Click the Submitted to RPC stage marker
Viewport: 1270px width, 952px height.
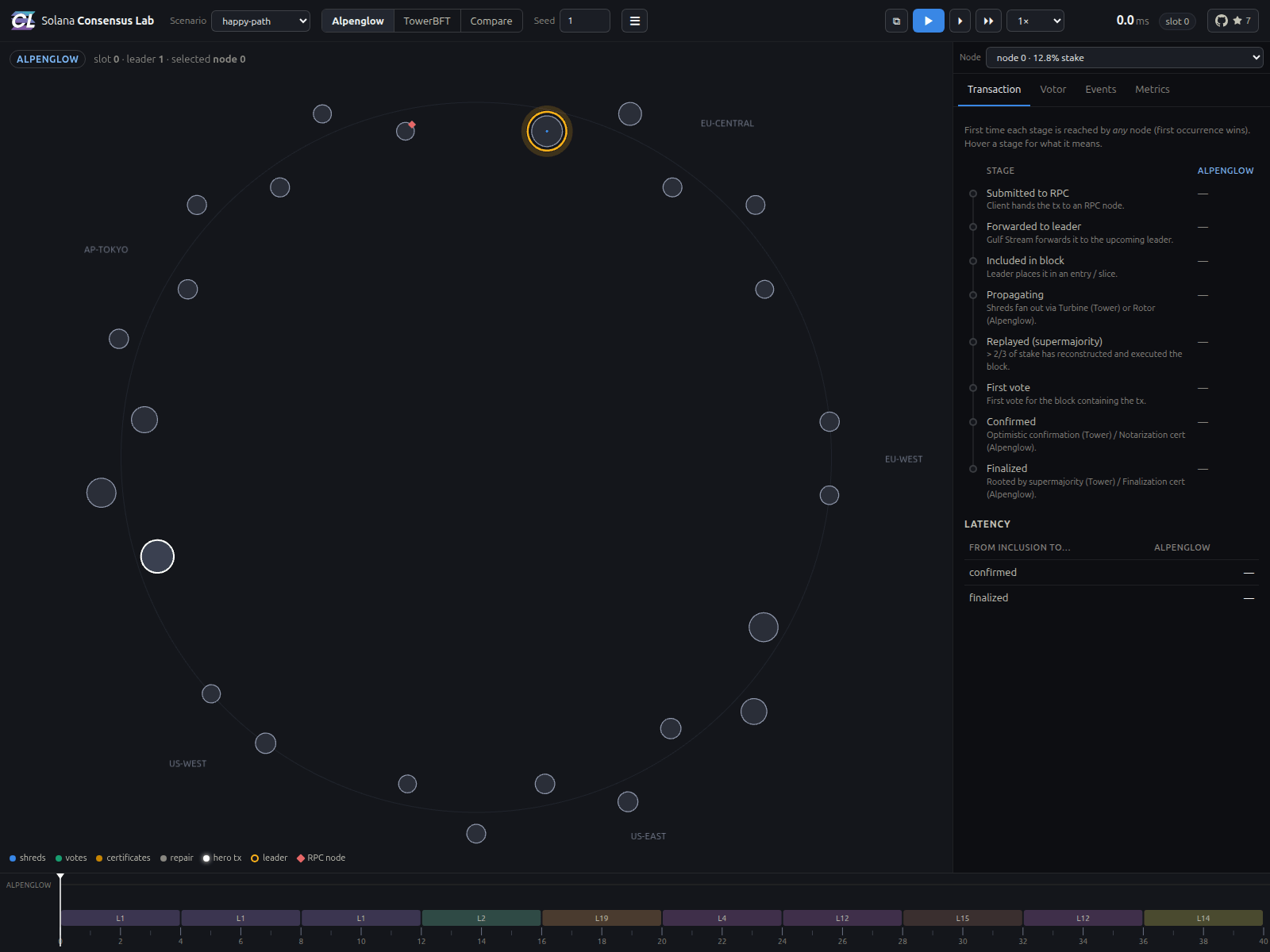(x=973, y=194)
